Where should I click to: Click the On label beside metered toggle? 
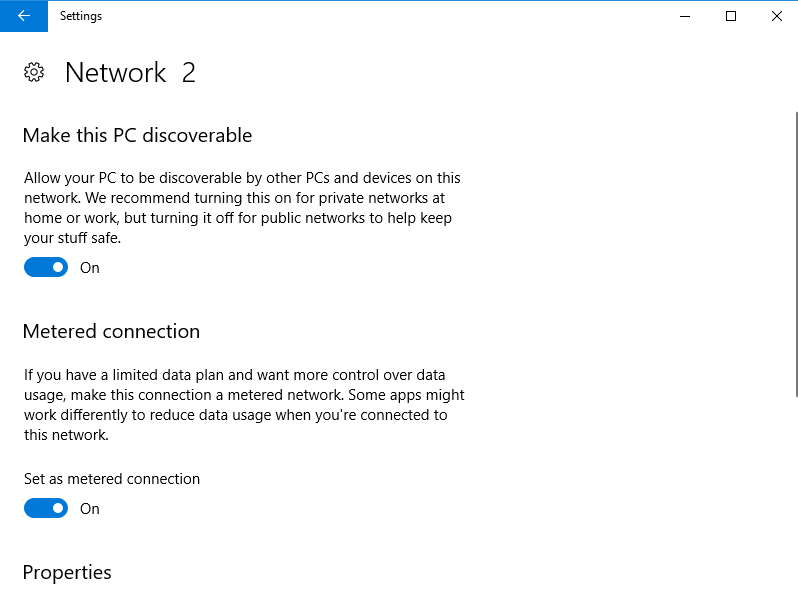click(90, 509)
